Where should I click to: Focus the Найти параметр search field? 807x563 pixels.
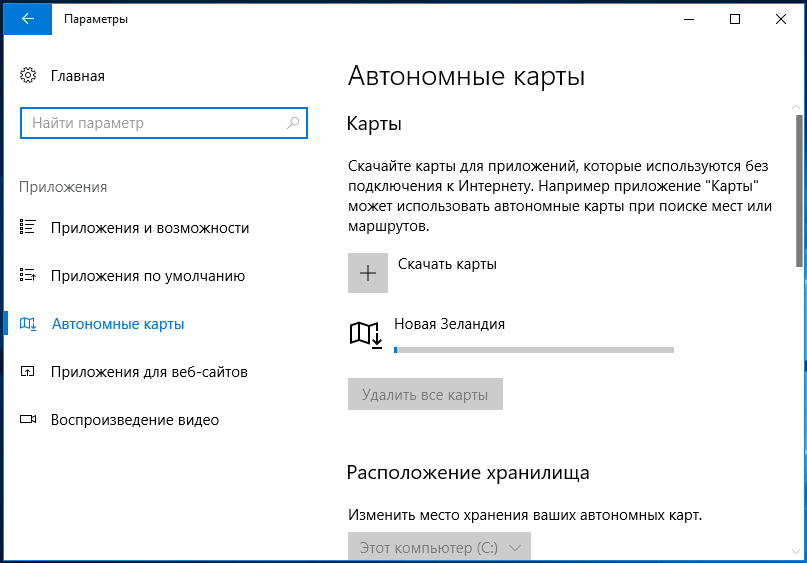pyautogui.click(x=164, y=123)
